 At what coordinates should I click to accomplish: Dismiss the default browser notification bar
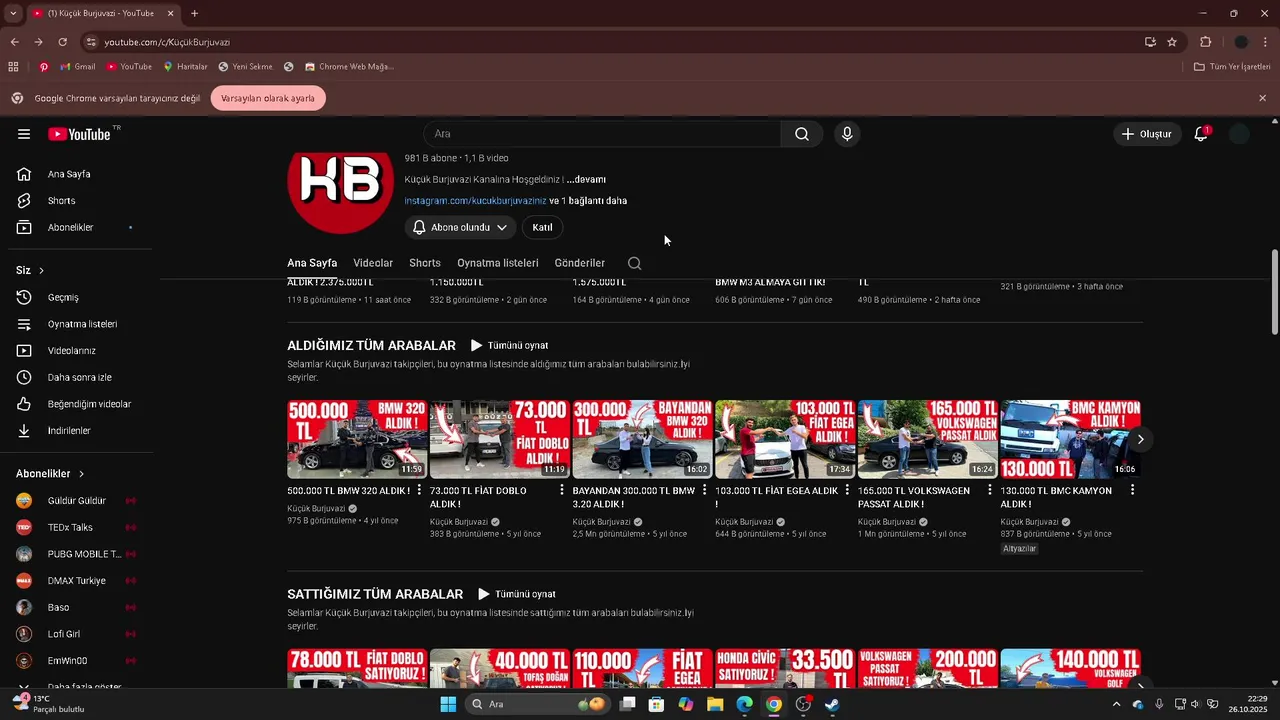pyautogui.click(x=1262, y=98)
